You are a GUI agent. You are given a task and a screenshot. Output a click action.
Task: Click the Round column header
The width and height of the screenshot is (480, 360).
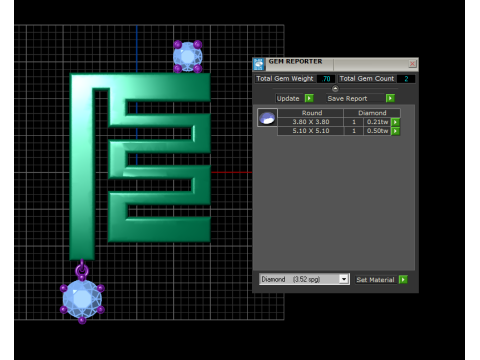(311, 113)
